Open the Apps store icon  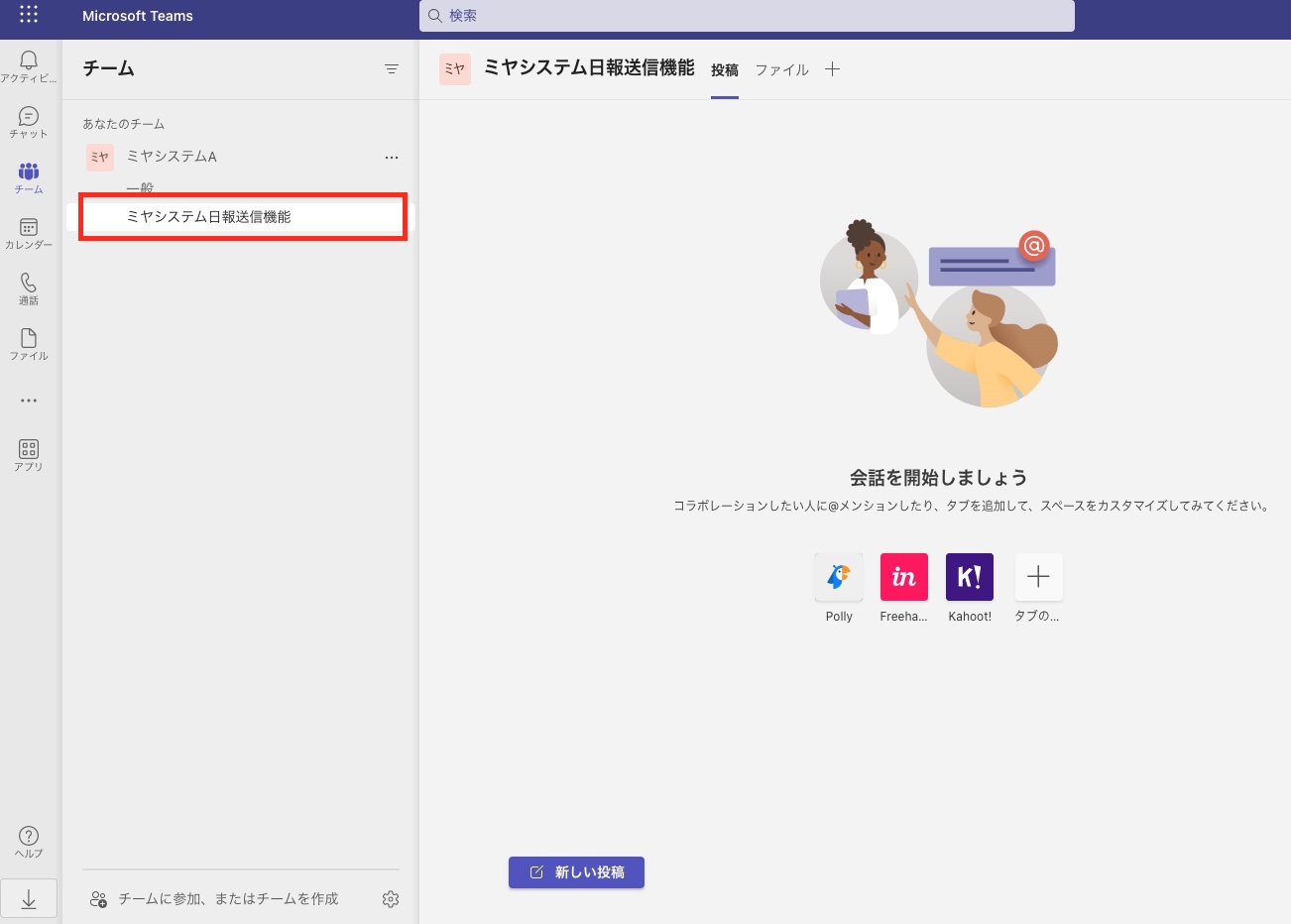[29, 455]
